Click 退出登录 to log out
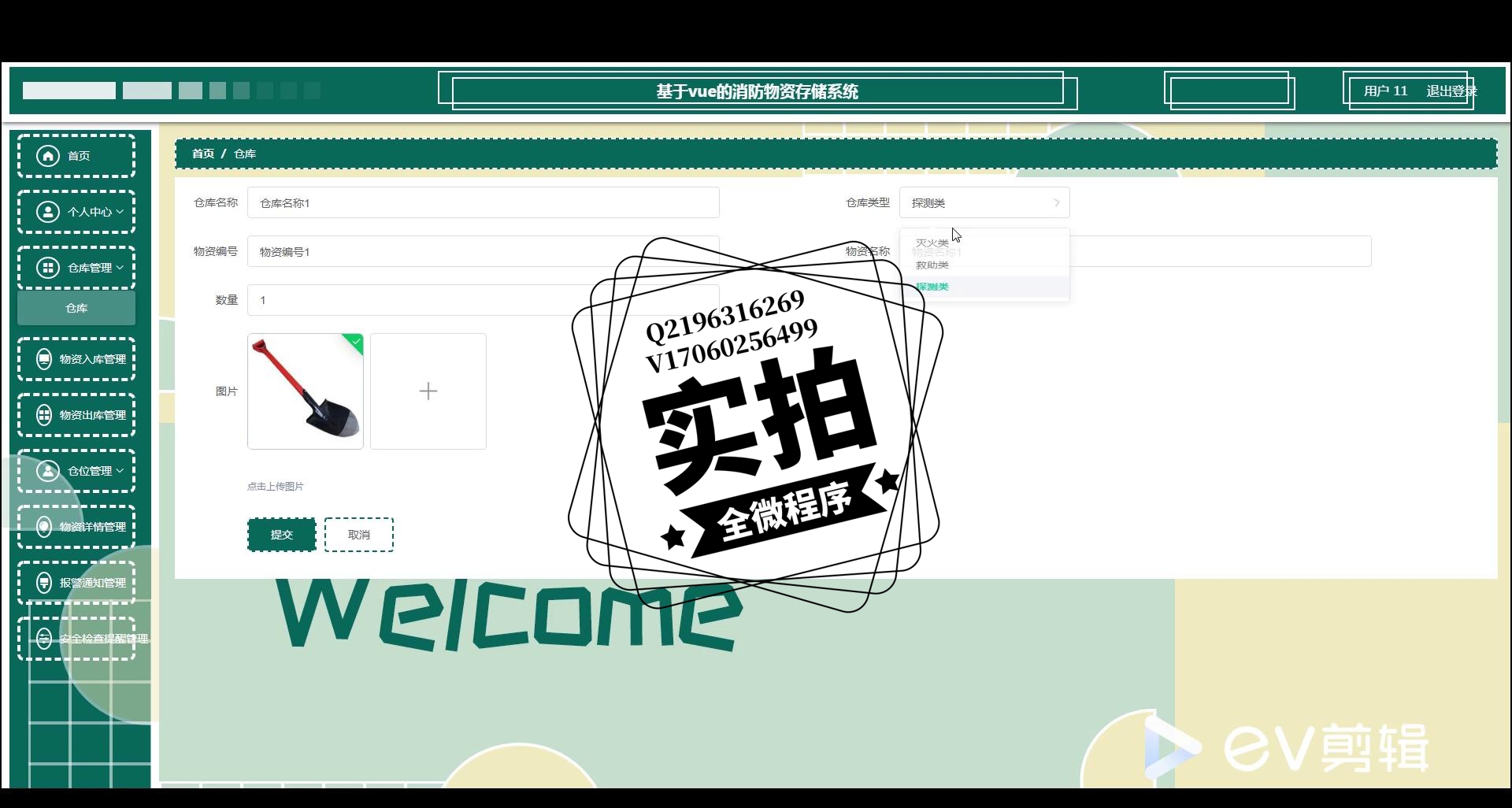The height and width of the screenshot is (808, 1512). [x=1451, y=91]
